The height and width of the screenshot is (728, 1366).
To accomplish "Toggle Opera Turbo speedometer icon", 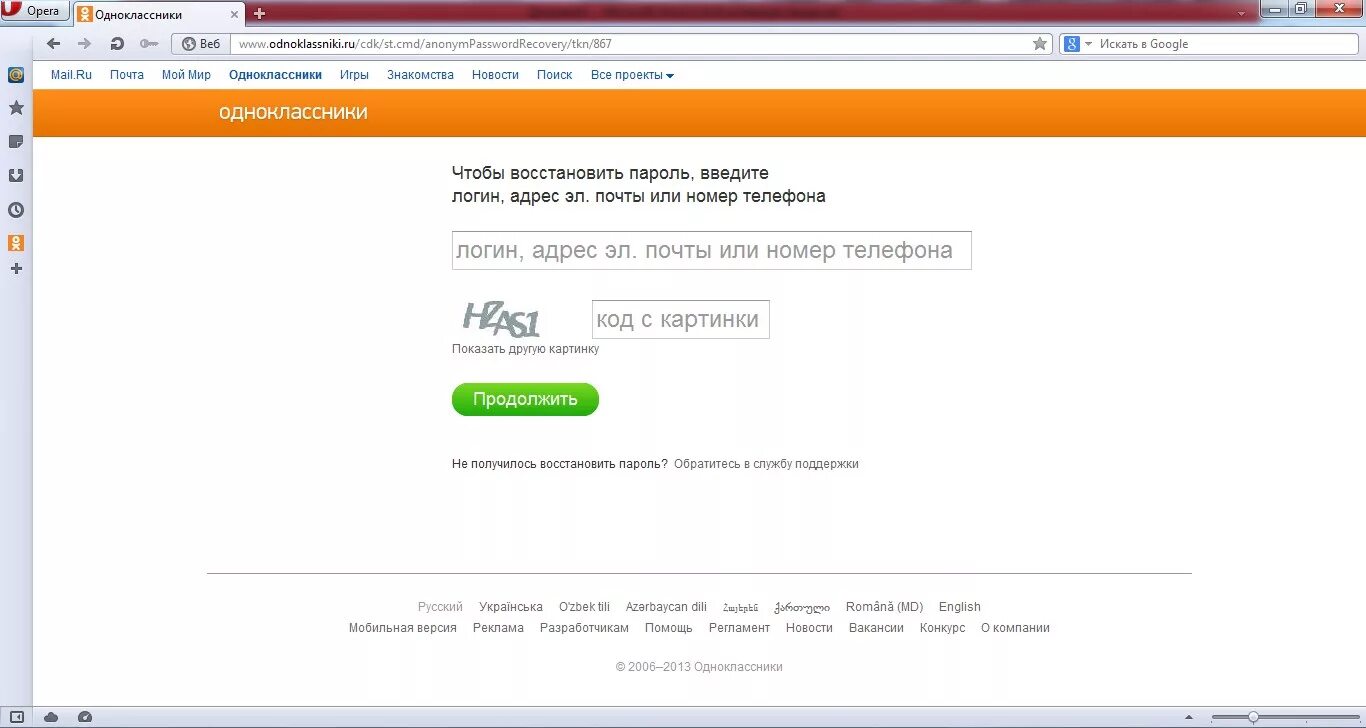I will point(85,717).
